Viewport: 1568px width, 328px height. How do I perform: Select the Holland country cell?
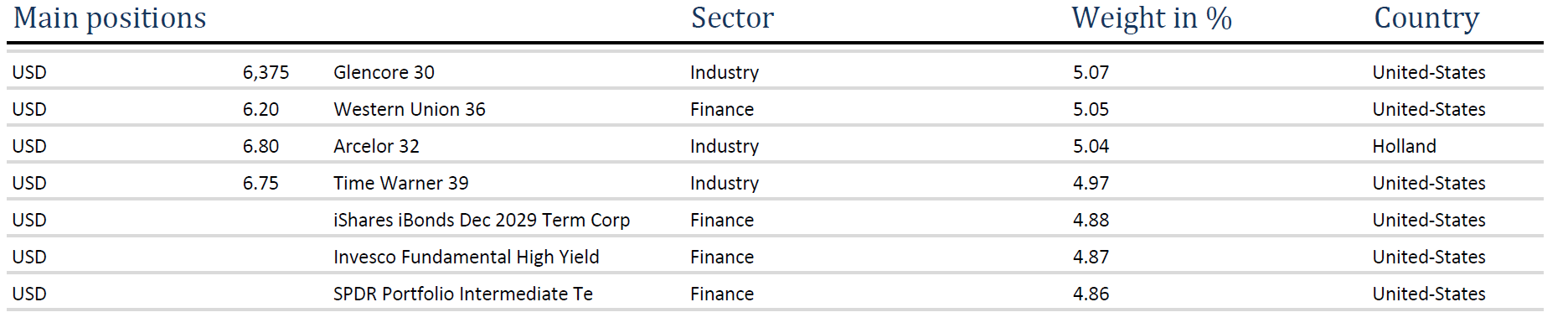click(x=1404, y=147)
